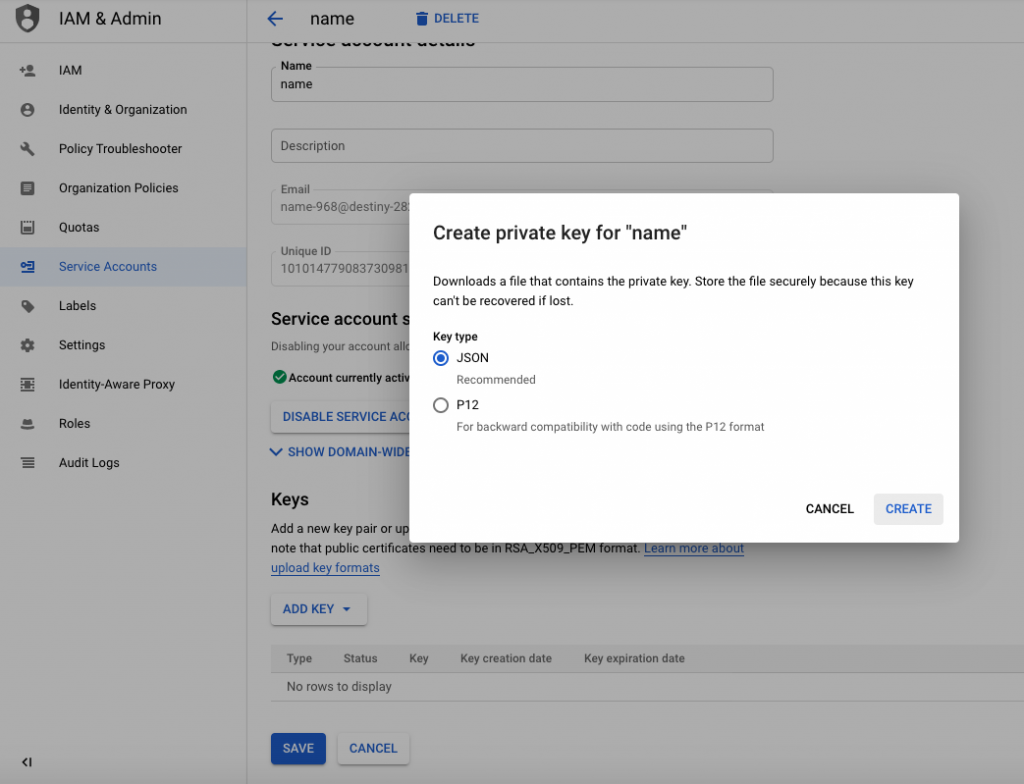Click DISABLE SERVICE ACCOUNT button
1024x784 pixels.
pos(340,417)
